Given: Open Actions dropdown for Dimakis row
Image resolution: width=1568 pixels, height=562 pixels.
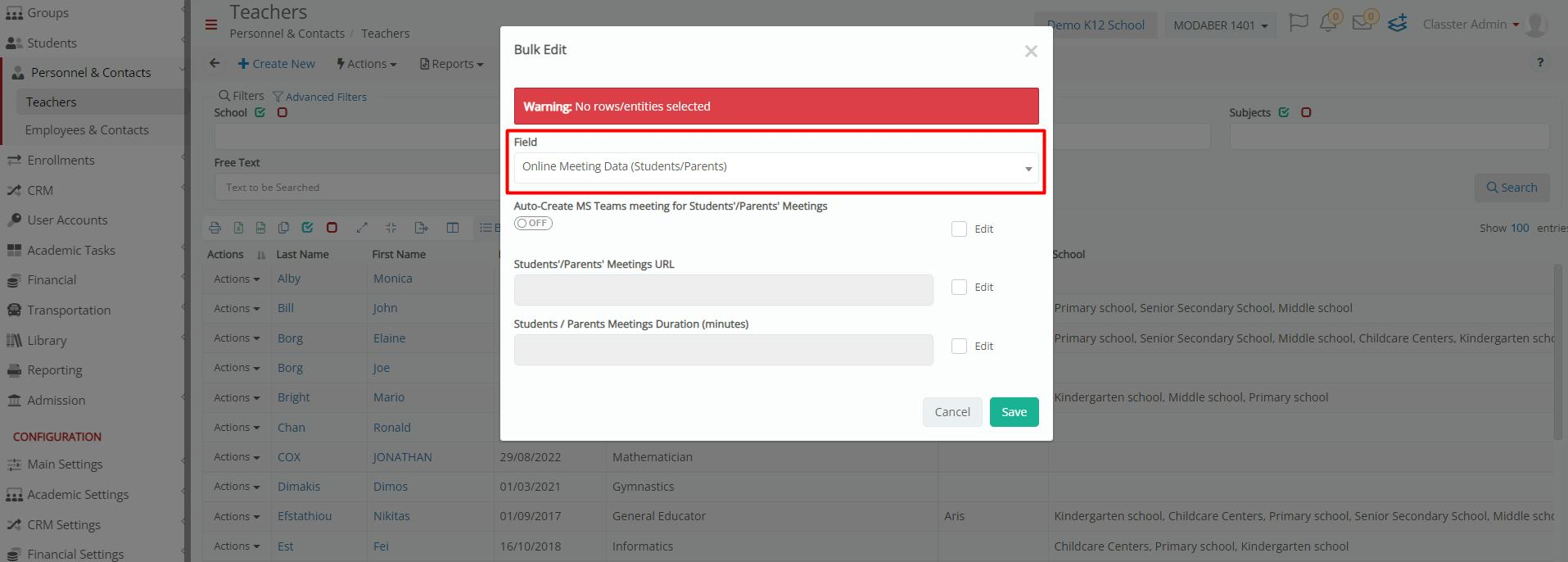Looking at the screenshot, I should 237,487.
